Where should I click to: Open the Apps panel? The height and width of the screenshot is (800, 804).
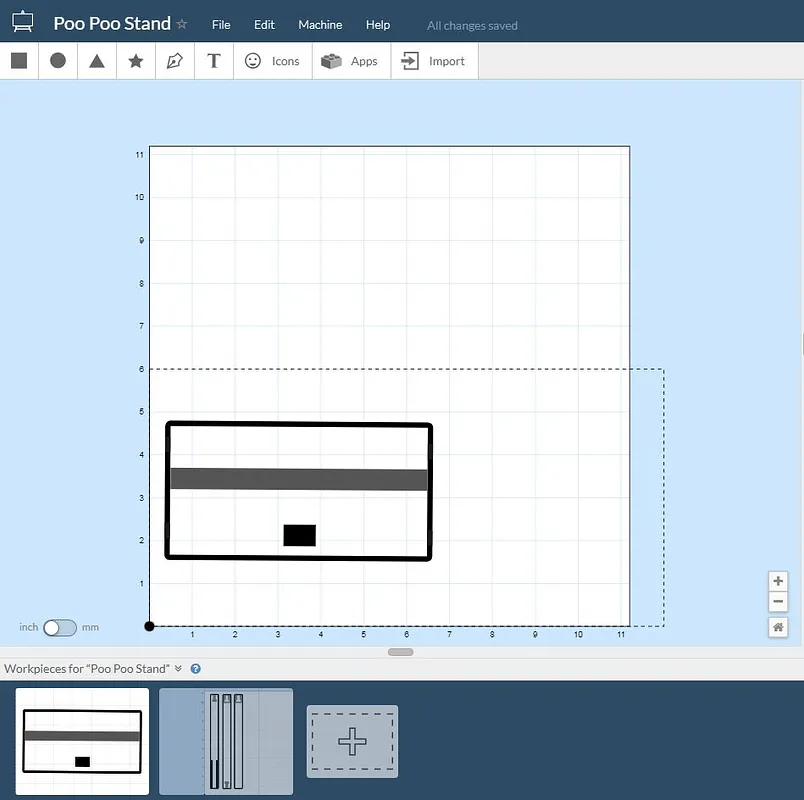(351, 61)
